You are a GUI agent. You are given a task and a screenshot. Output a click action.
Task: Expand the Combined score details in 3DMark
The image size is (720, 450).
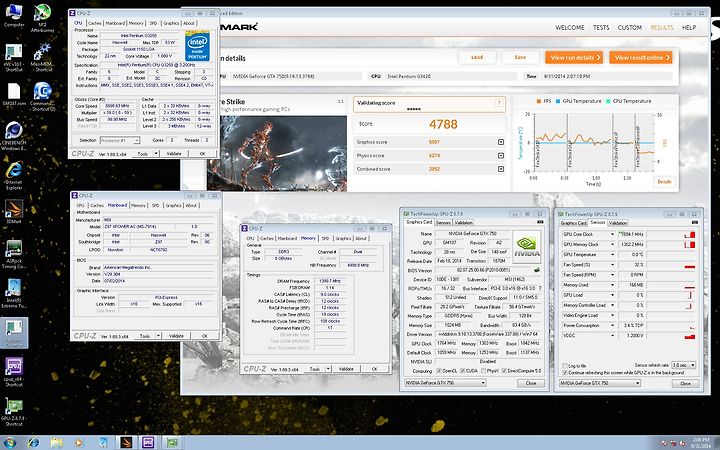coord(501,169)
